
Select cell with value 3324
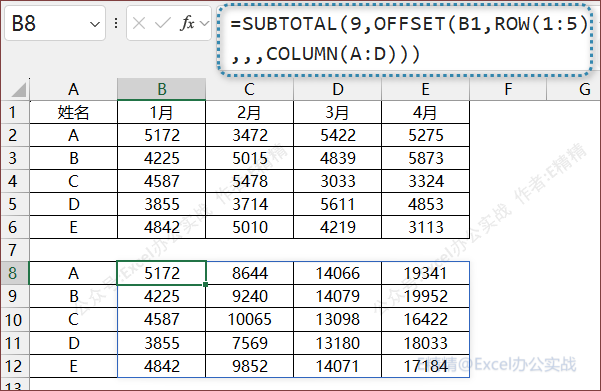pyautogui.click(x=425, y=181)
